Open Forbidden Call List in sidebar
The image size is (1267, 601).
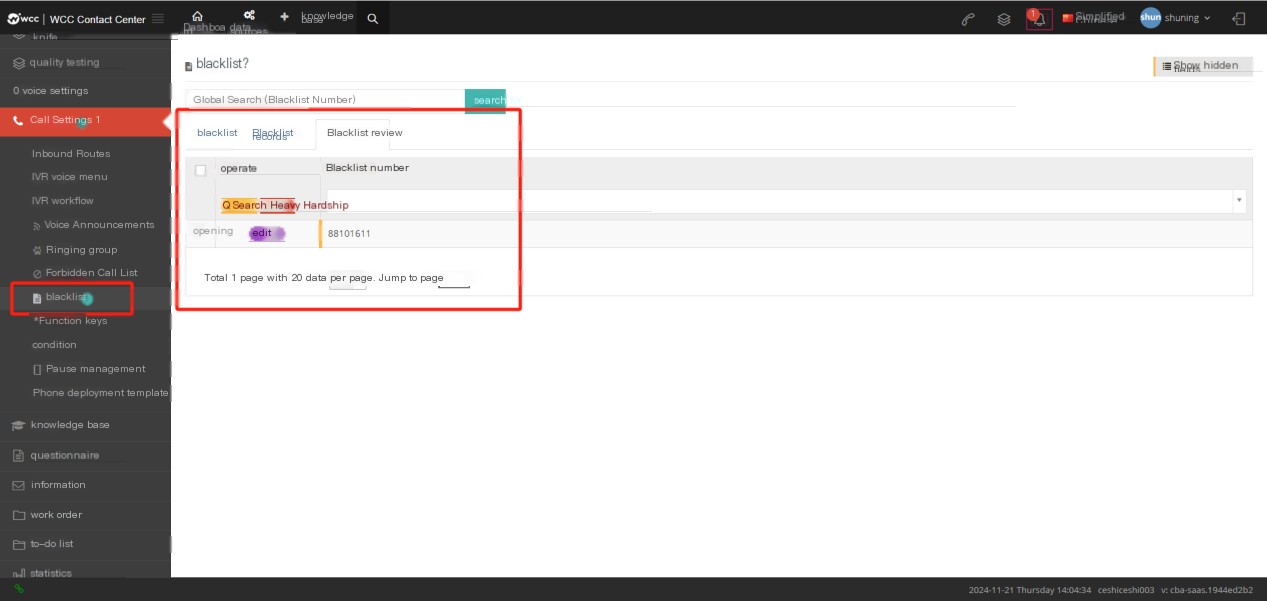coord(85,273)
